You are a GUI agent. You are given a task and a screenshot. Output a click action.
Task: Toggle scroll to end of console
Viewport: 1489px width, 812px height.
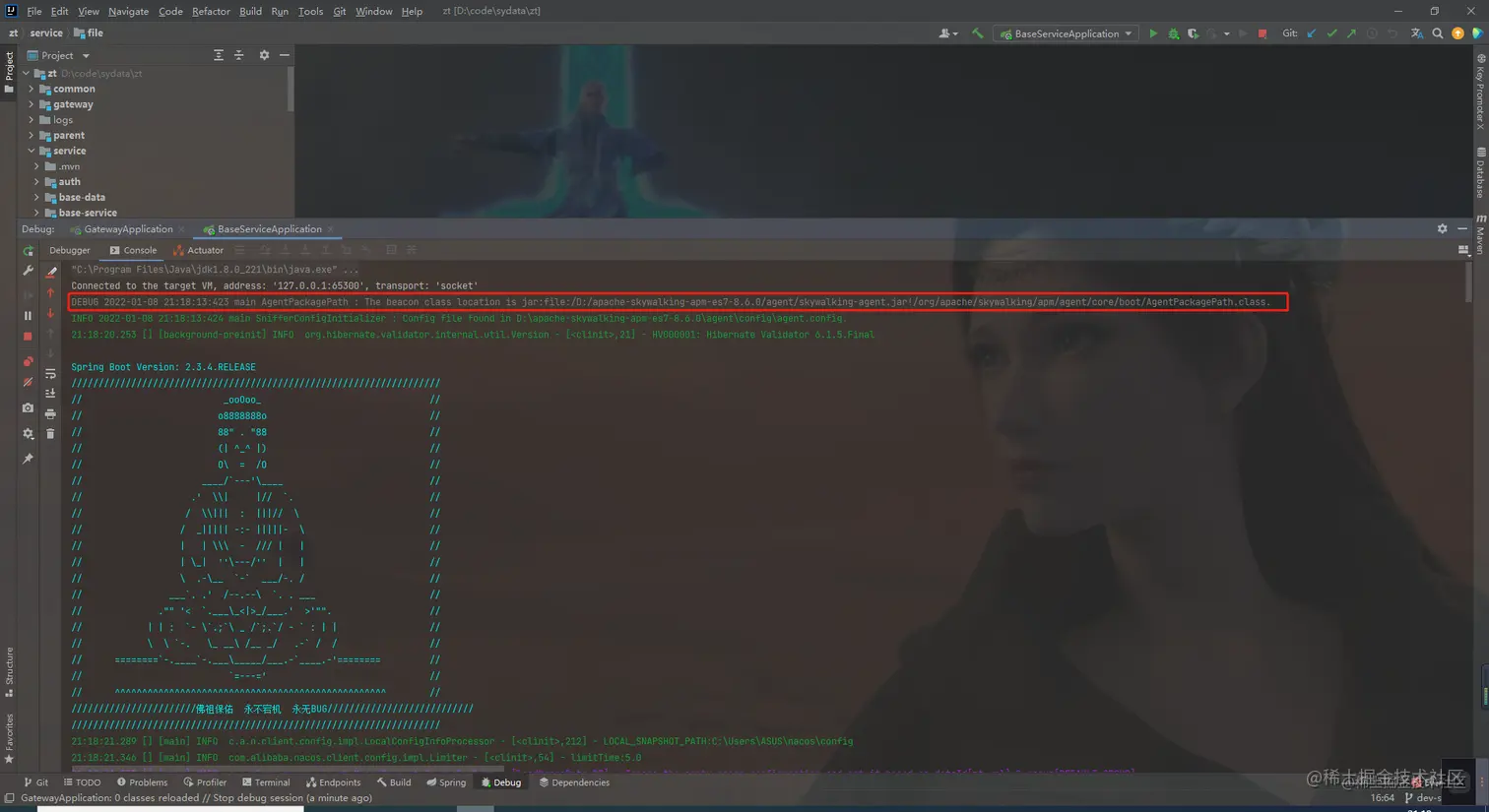[50, 394]
